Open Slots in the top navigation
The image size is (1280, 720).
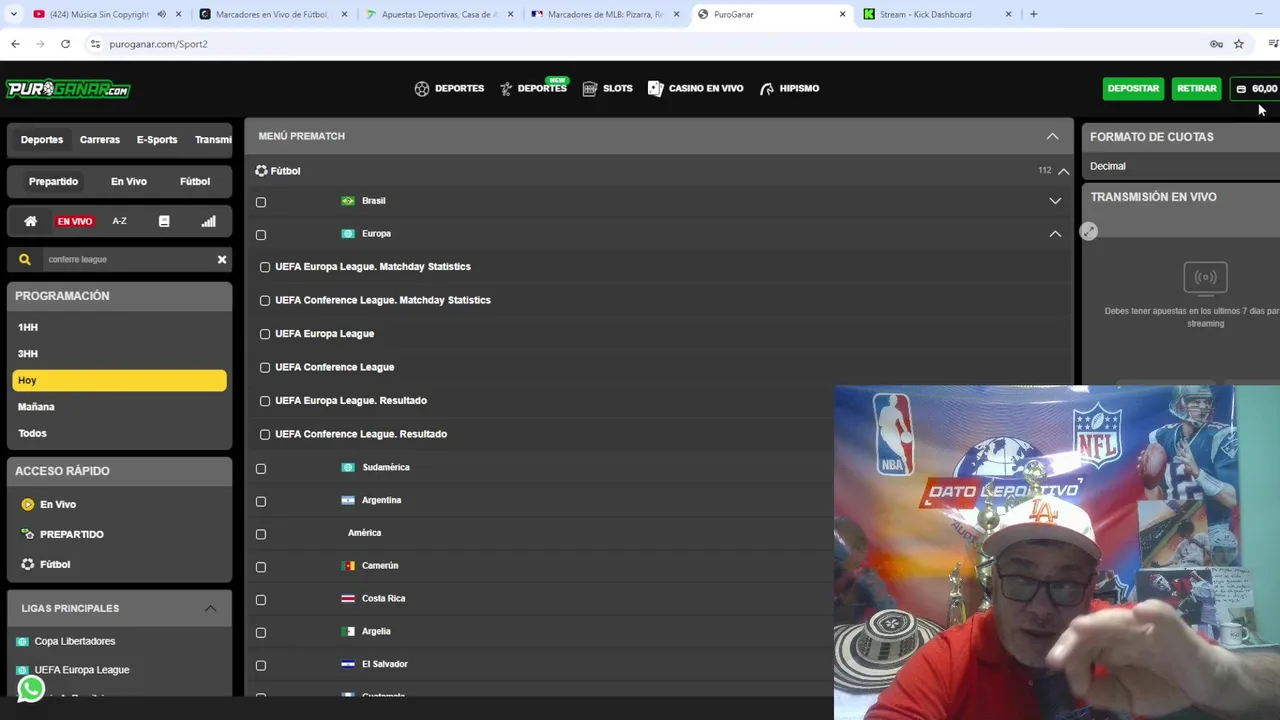[607, 88]
